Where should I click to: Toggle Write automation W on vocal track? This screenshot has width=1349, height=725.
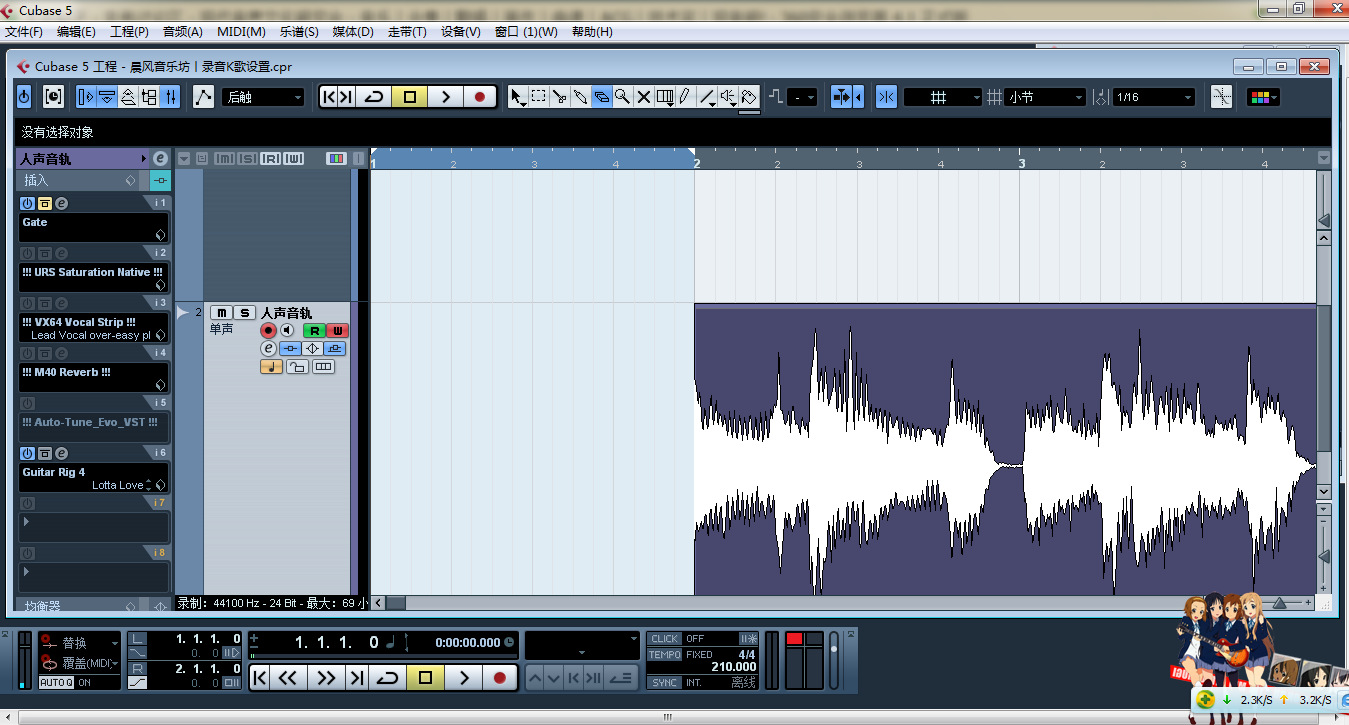point(337,330)
